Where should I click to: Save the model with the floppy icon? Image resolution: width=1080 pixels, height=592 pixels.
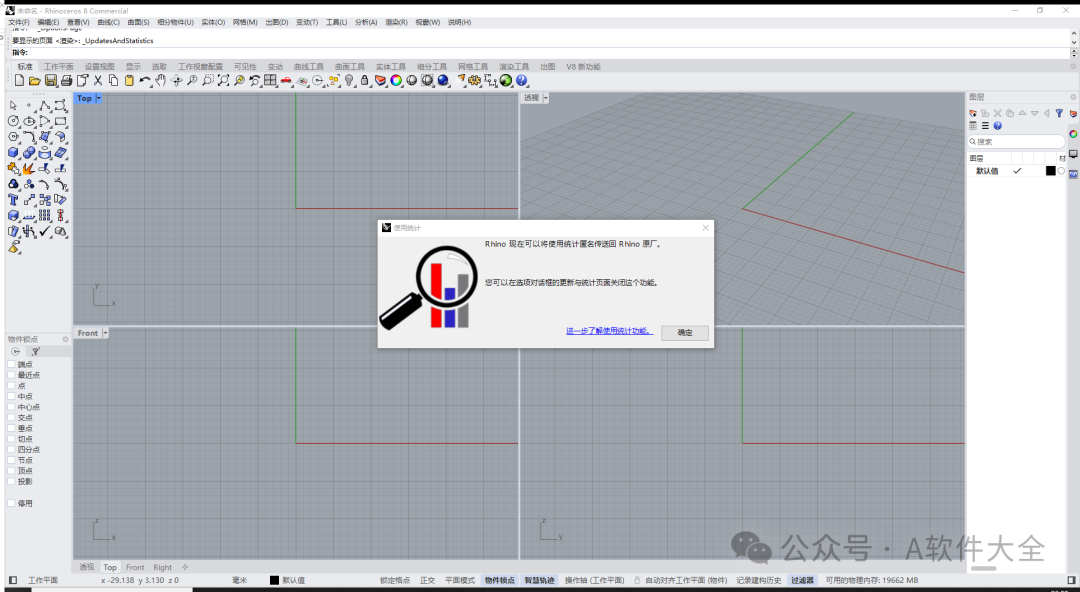click(50, 81)
